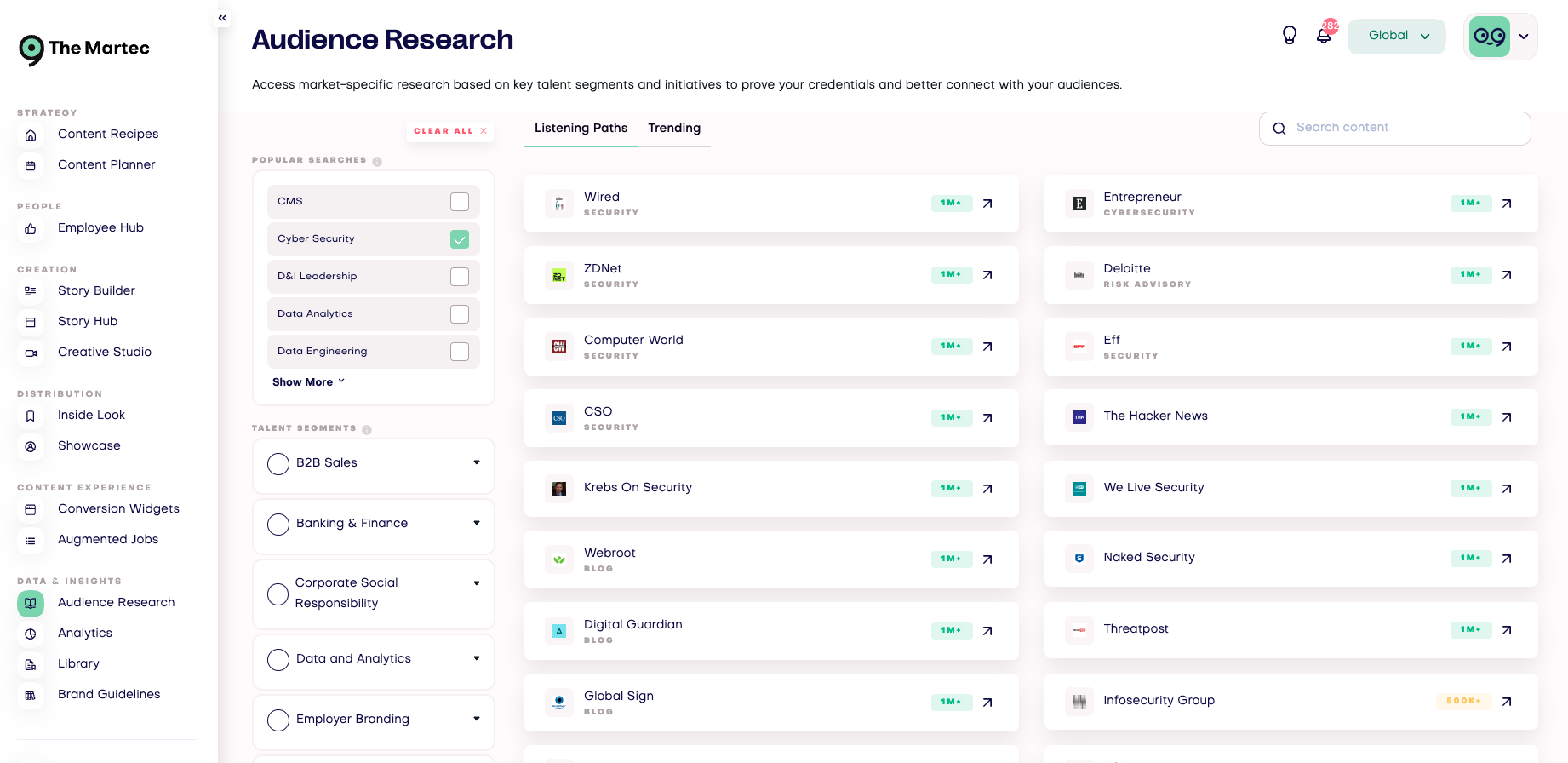Image resolution: width=1568 pixels, height=763 pixels.
Task: Open Conversion Widgets icon
Action: pyautogui.click(x=31, y=509)
